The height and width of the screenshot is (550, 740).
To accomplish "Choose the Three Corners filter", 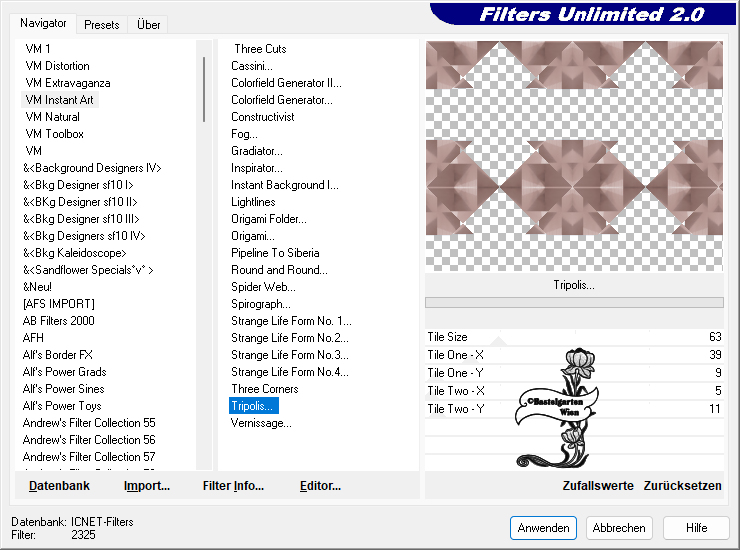I will coord(265,389).
